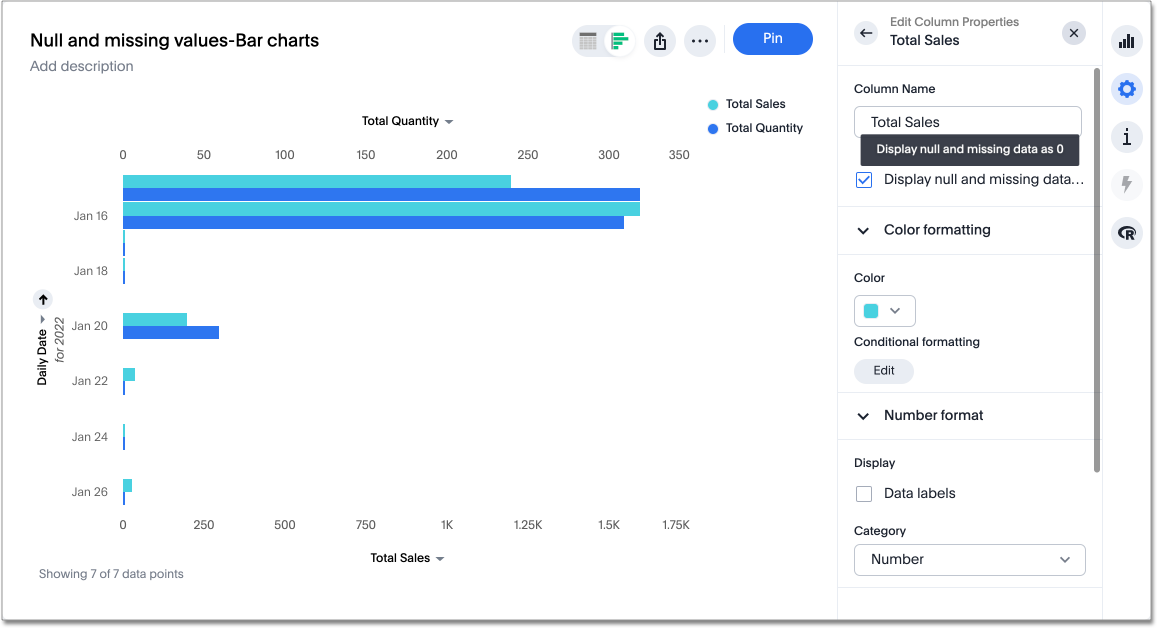View answer details via the info icon
This screenshot has width=1157, height=628.
1127,137
